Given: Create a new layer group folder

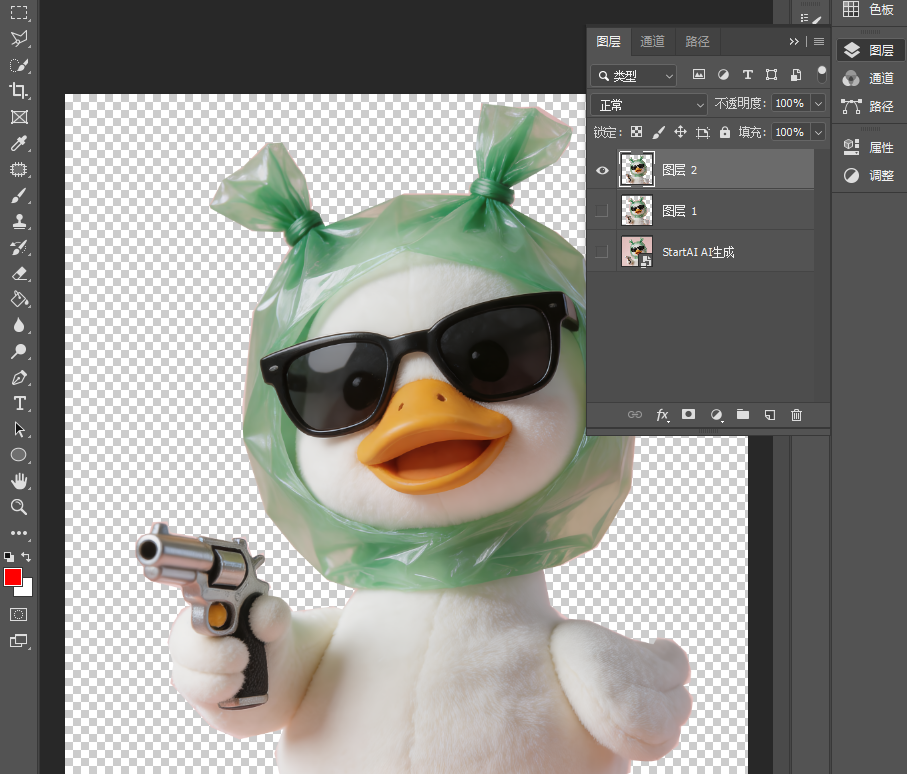Looking at the screenshot, I should [x=743, y=414].
